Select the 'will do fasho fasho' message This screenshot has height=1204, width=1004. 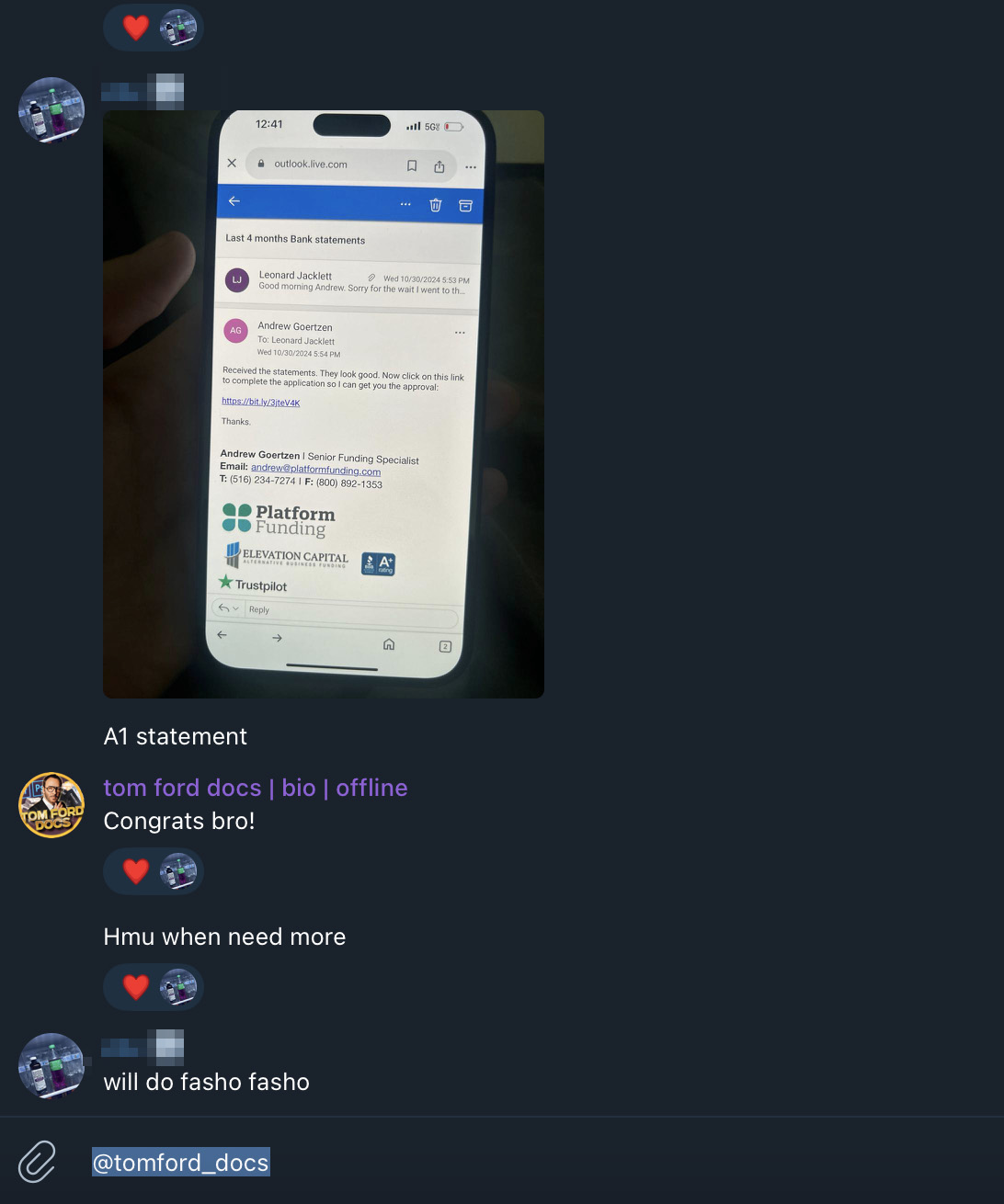coord(207,1082)
